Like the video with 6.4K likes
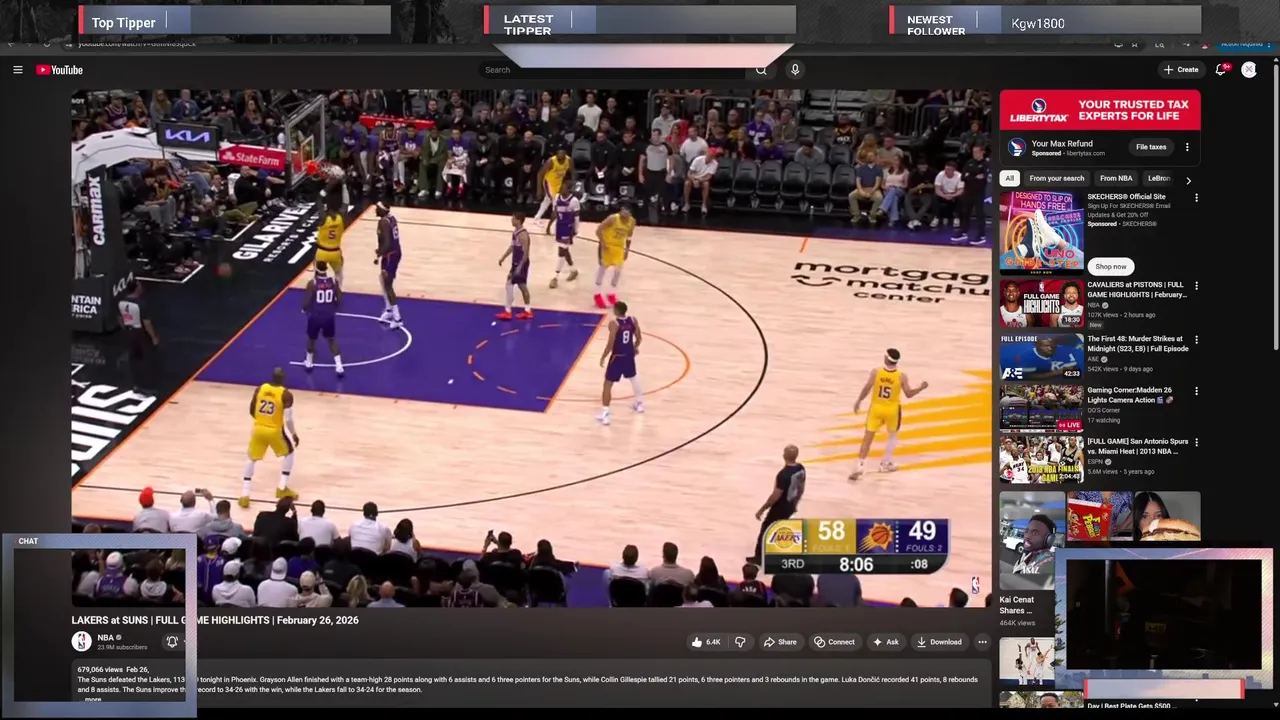The image size is (1280, 720). click(706, 642)
